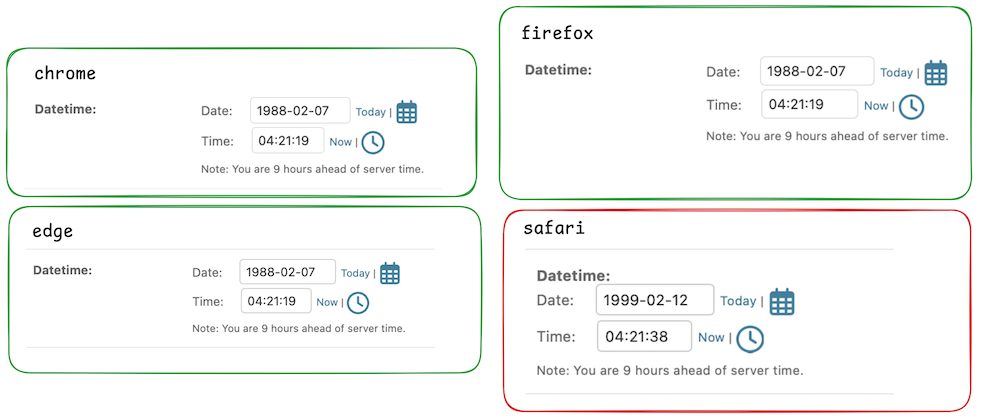
Task: Open the calendar icon in the edge panel
Action: 390,273
